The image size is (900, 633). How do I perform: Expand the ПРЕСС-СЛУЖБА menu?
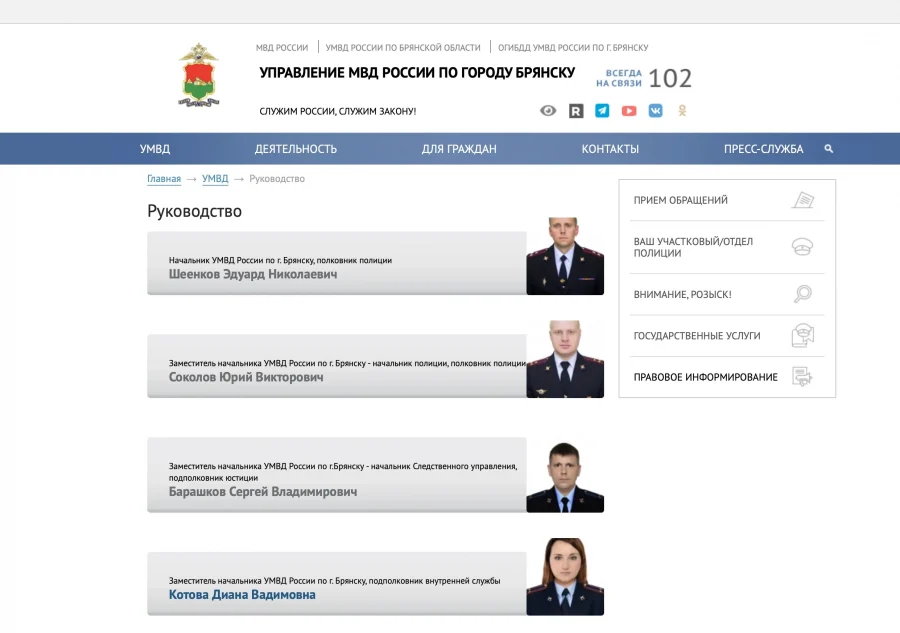pyautogui.click(x=763, y=149)
